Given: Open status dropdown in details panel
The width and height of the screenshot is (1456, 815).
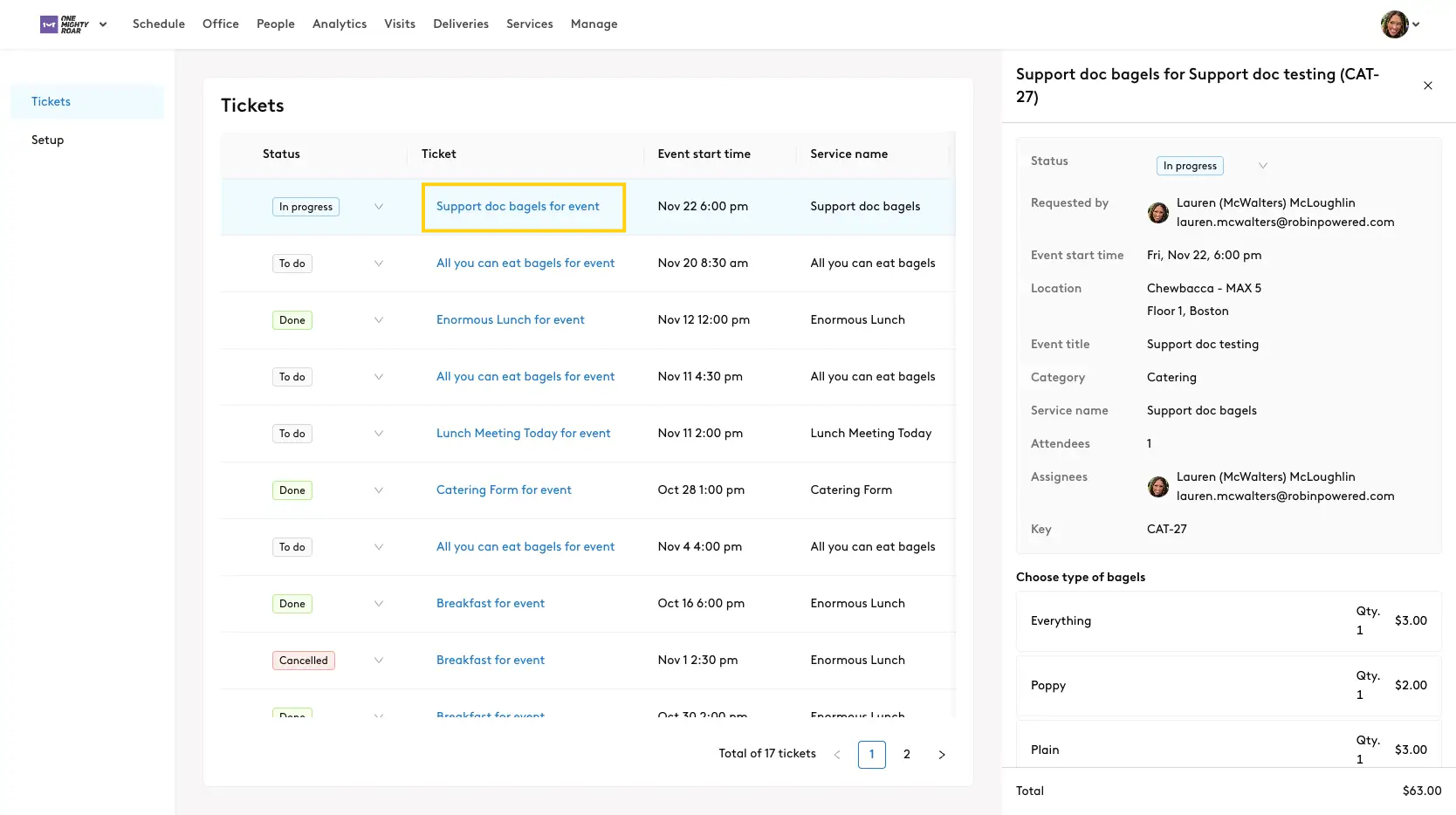Looking at the screenshot, I should pos(1261,166).
